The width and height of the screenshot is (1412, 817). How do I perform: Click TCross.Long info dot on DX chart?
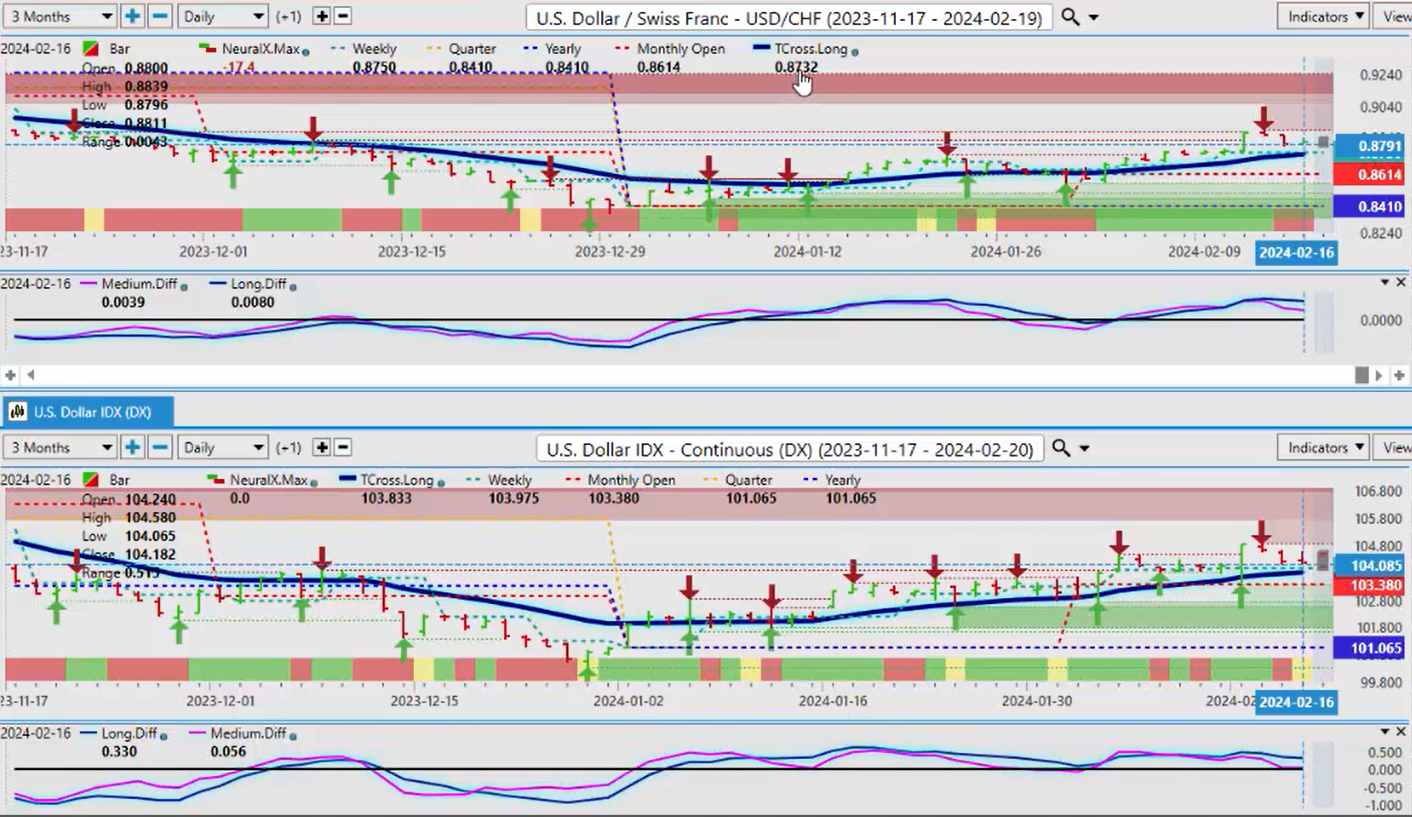click(x=441, y=482)
